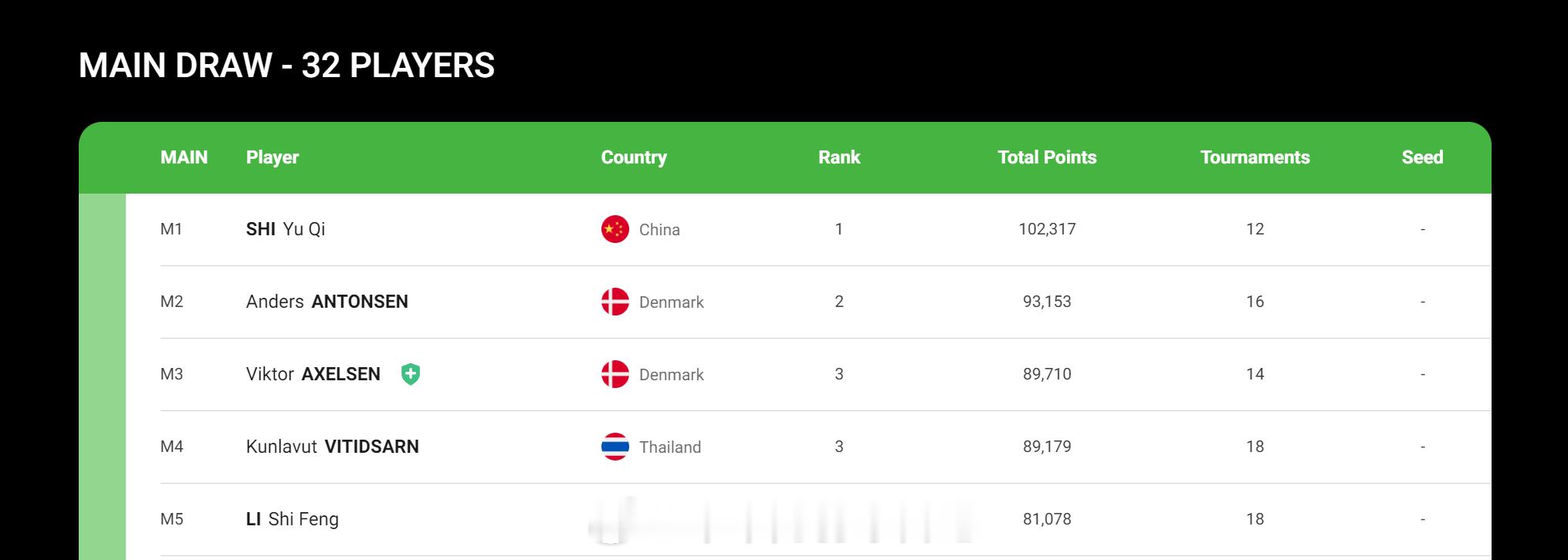Select the Denmark label in Antonsen's row

point(672,302)
